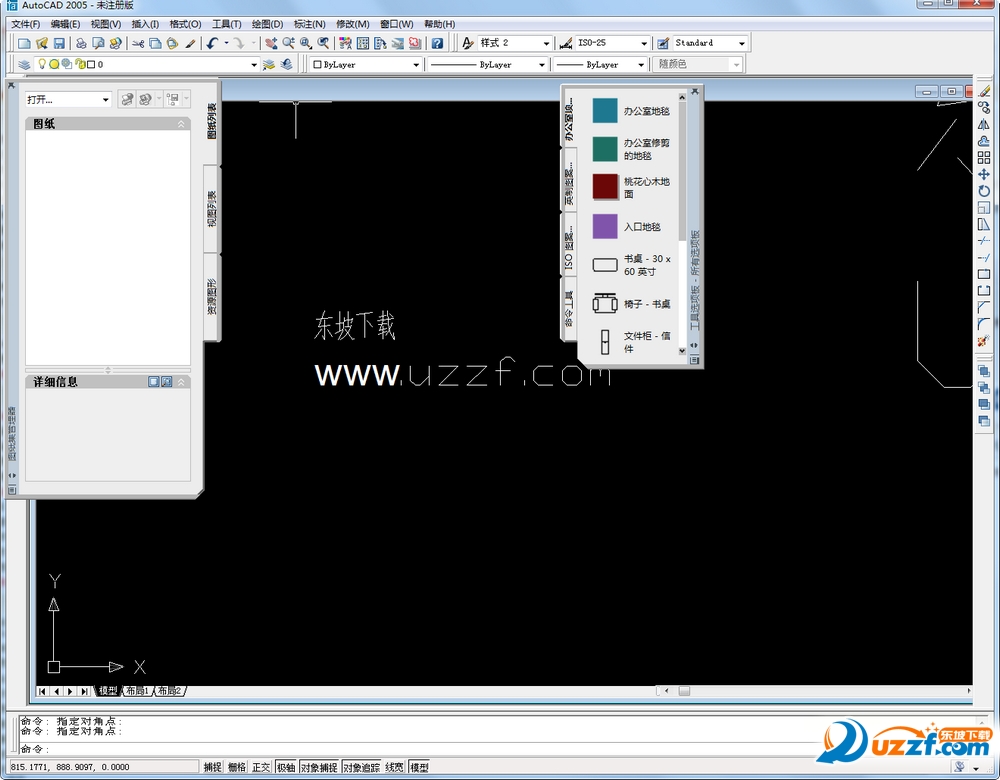The image size is (1000, 780).
Task: Open the 绘图(D) menu
Action: coord(267,24)
